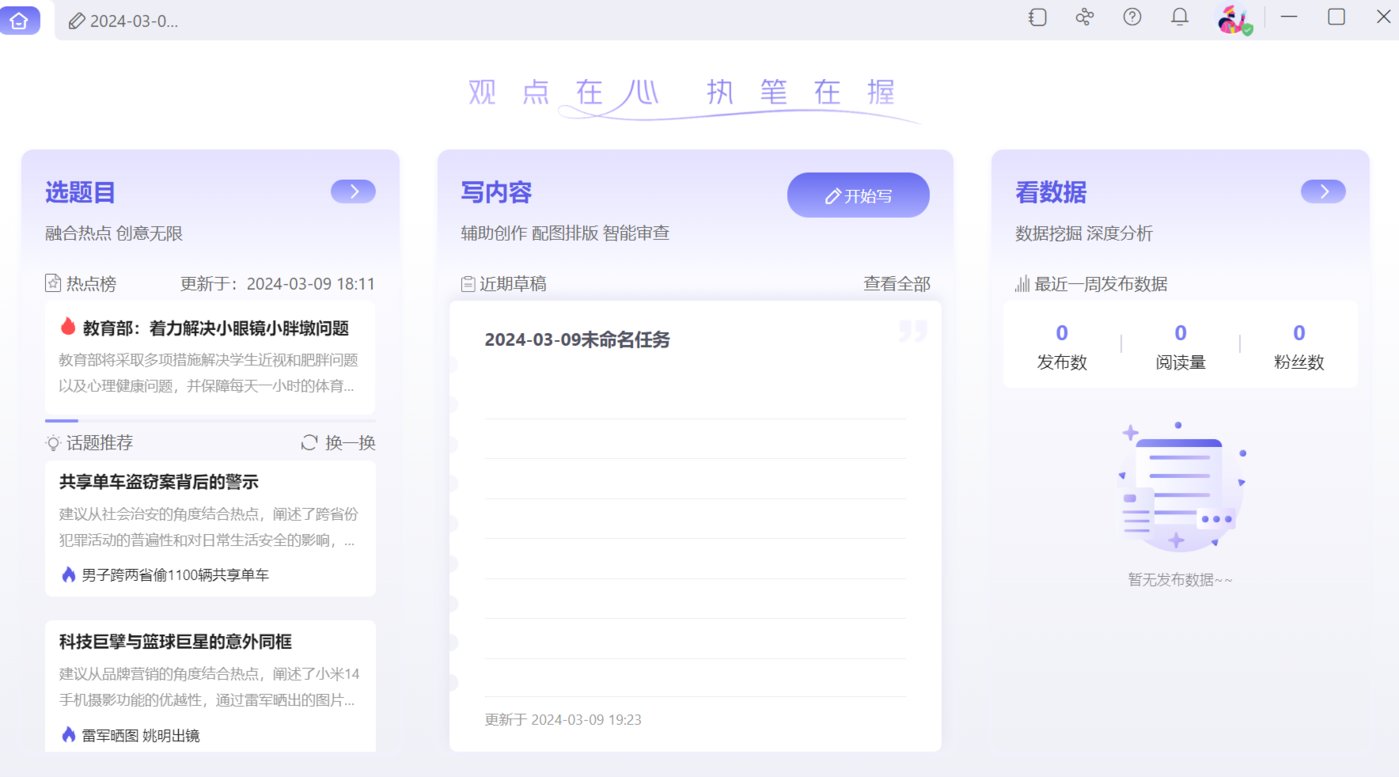Click the 融合热点 创意无限 subtitle
This screenshot has width=1399, height=777.
pyautogui.click(x=114, y=234)
